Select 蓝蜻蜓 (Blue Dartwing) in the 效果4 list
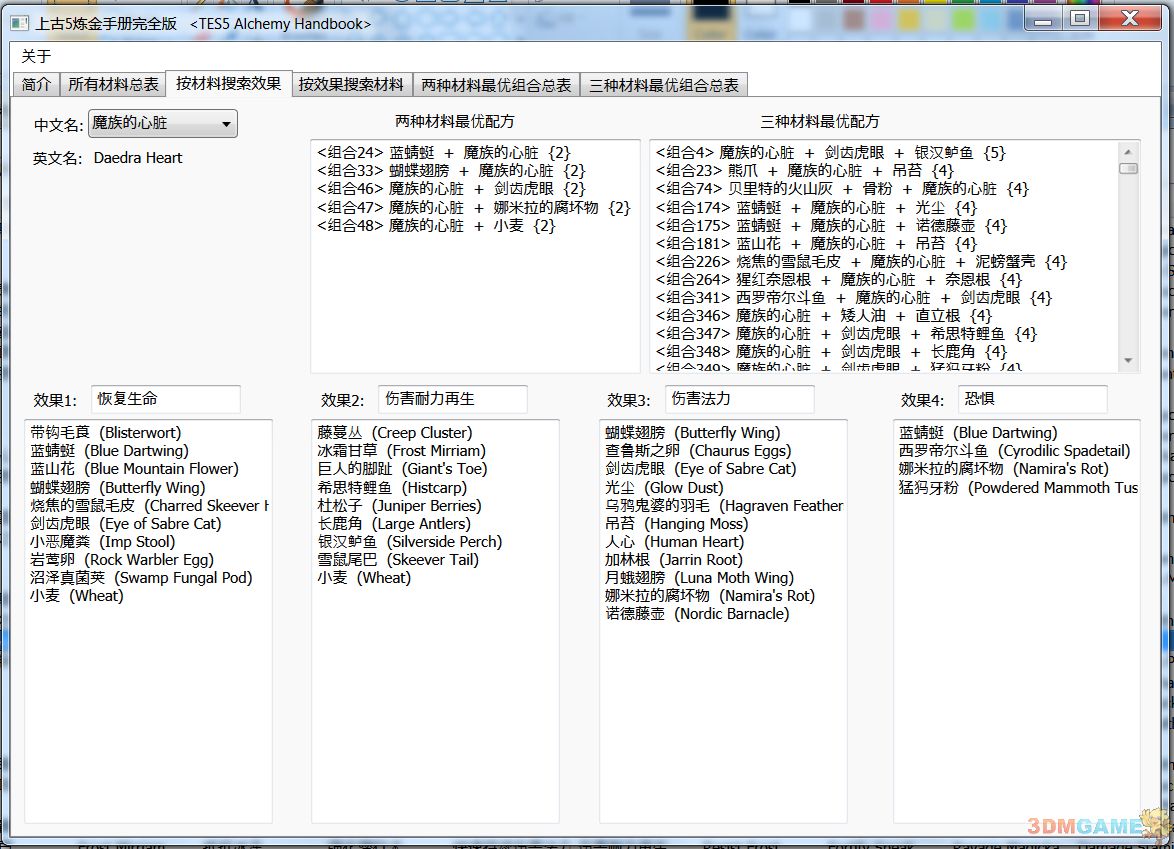 coord(978,433)
